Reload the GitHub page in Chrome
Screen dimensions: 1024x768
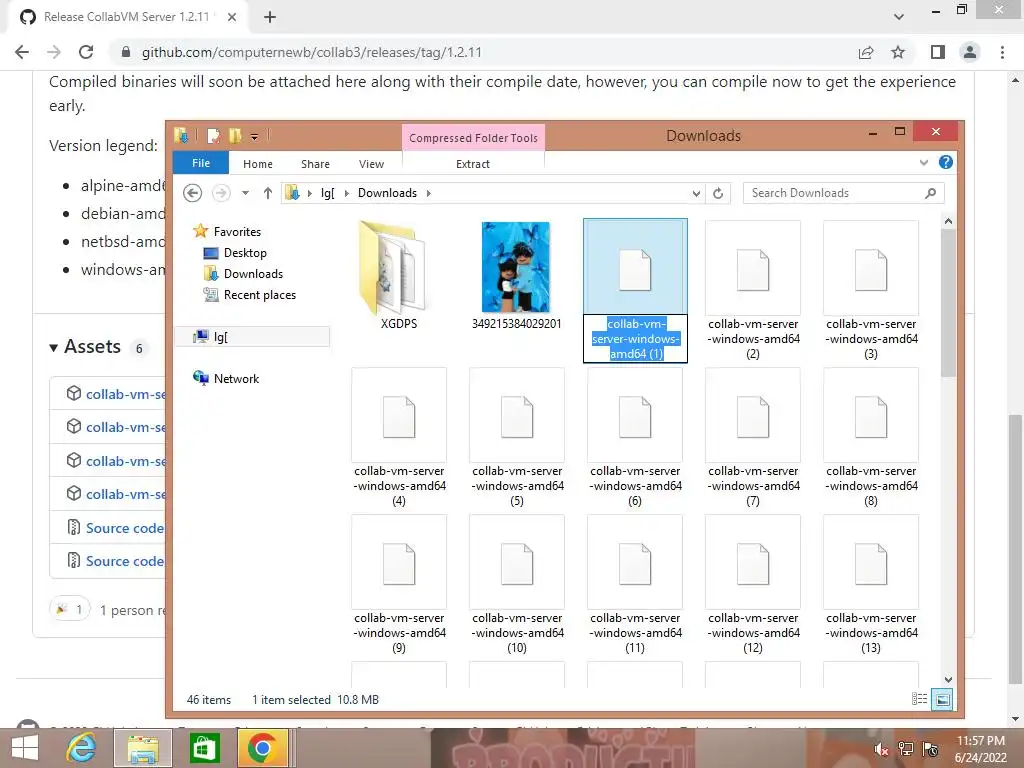(x=86, y=52)
